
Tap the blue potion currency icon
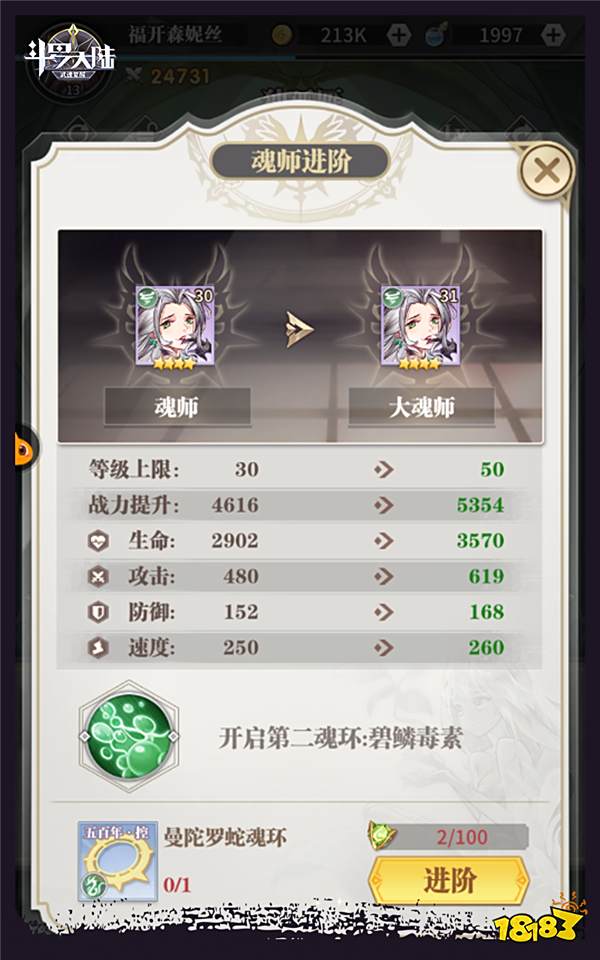point(436,35)
